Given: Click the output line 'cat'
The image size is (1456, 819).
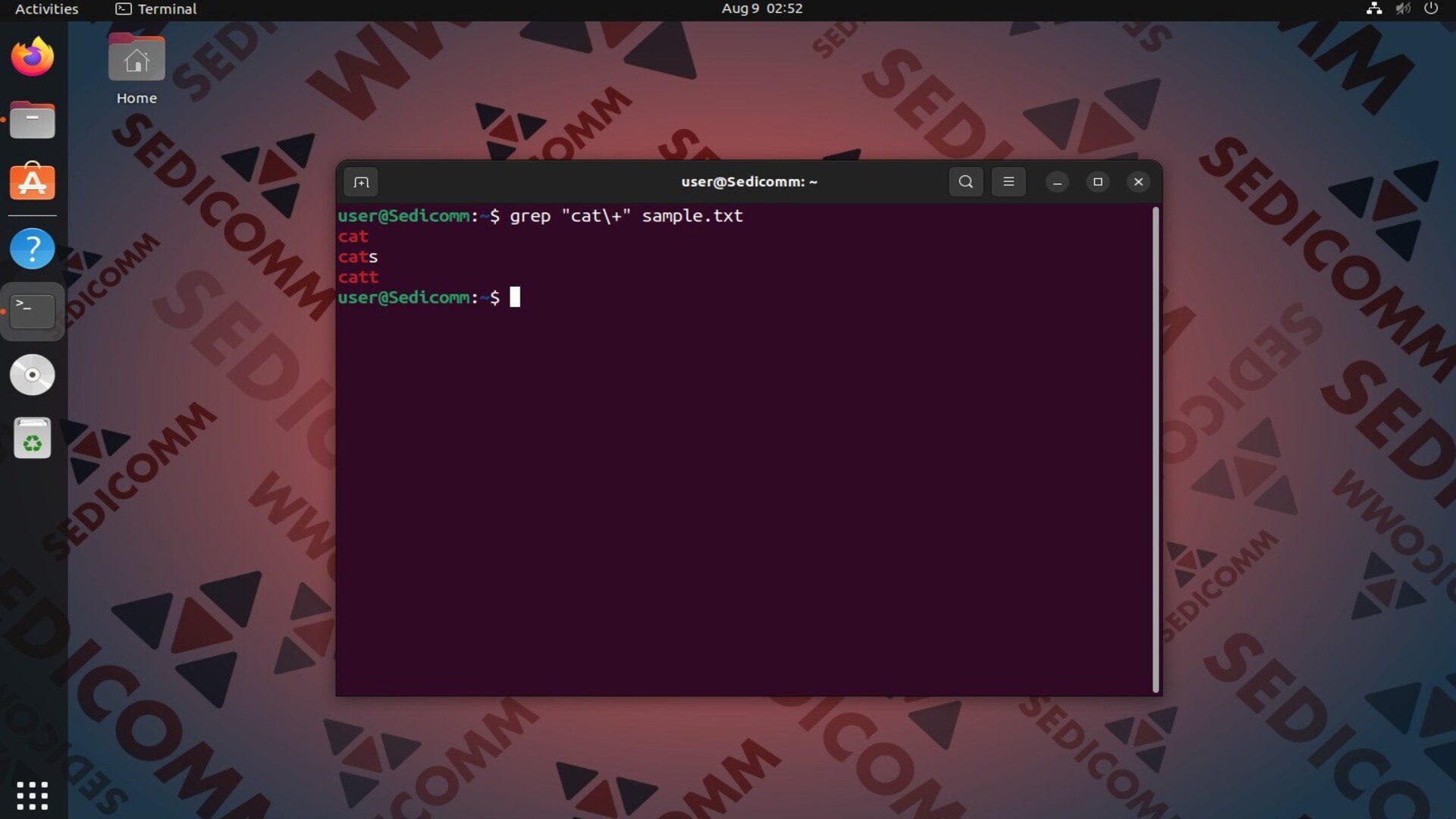Looking at the screenshot, I should [x=353, y=237].
